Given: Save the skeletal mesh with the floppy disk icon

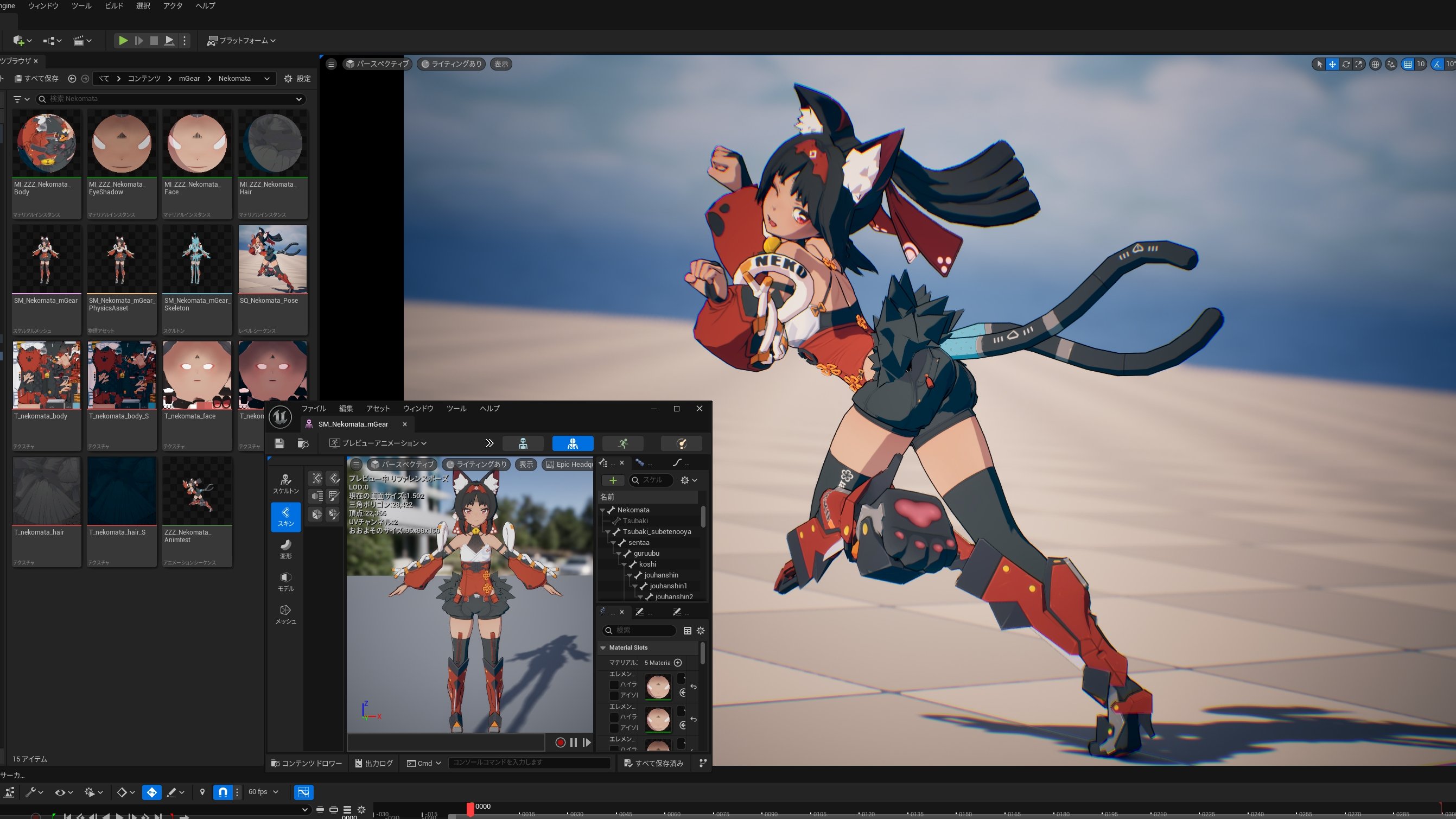Looking at the screenshot, I should click(279, 444).
